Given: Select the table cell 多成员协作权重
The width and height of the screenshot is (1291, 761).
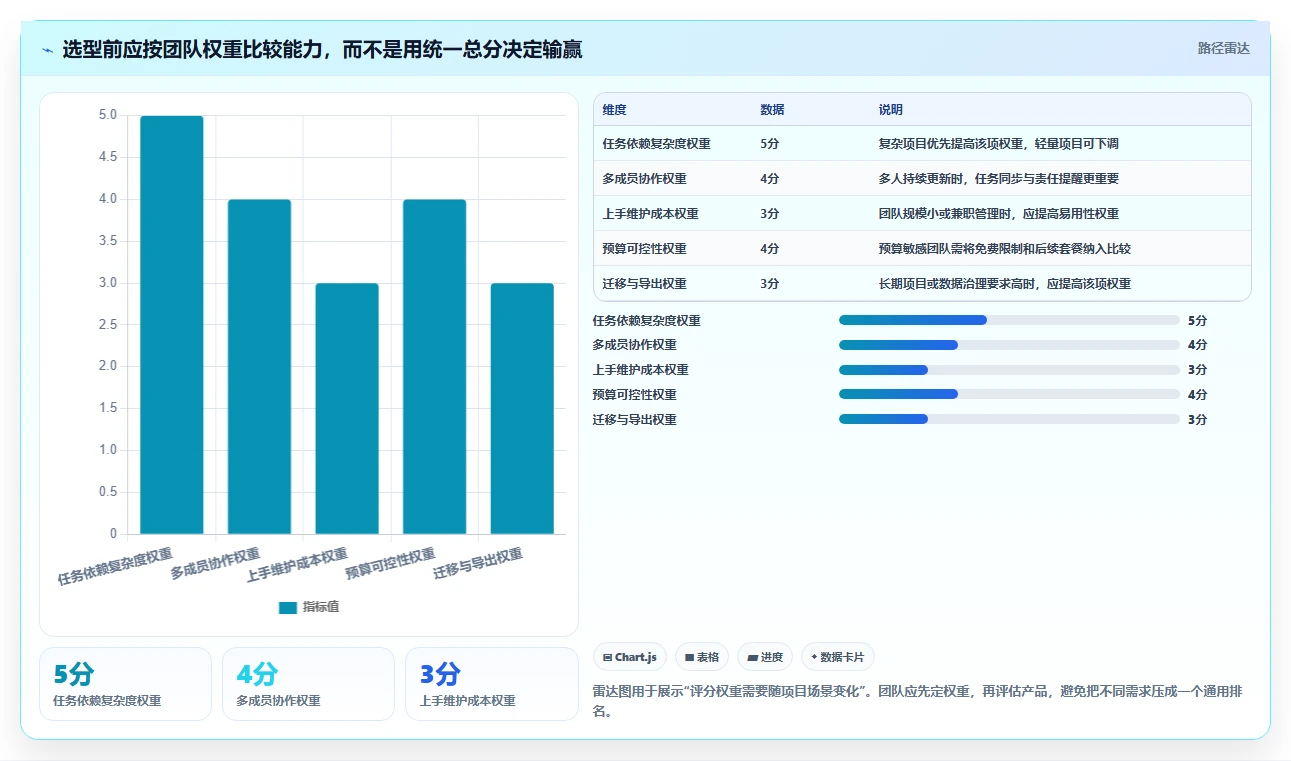Looking at the screenshot, I should (644, 179).
